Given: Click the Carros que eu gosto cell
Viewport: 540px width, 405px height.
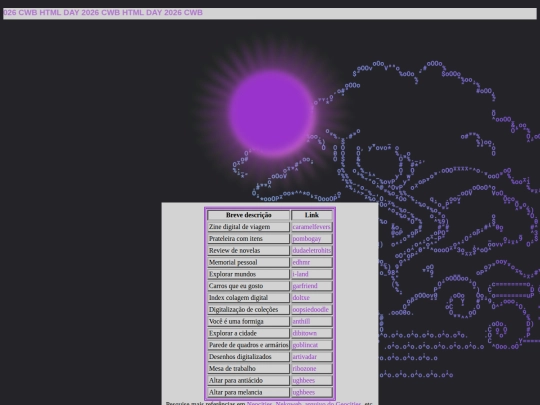Looking at the screenshot, I should click(x=248, y=286).
